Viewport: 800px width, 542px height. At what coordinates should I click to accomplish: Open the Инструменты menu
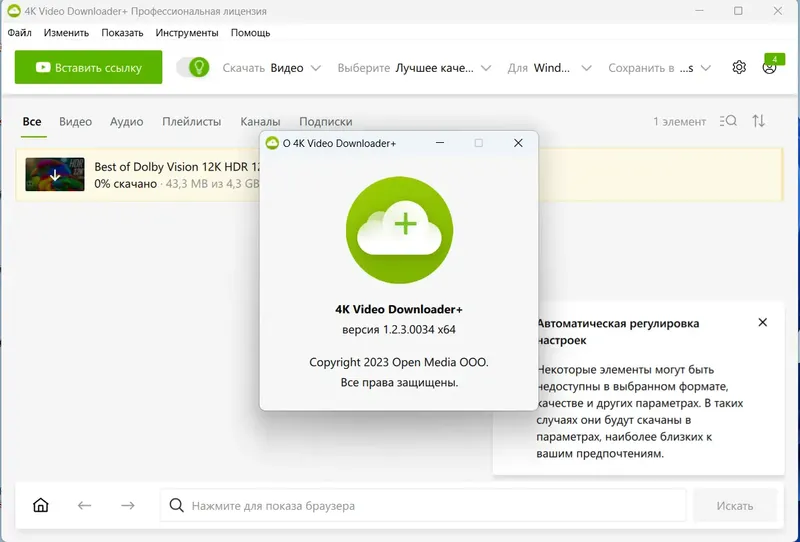[187, 33]
